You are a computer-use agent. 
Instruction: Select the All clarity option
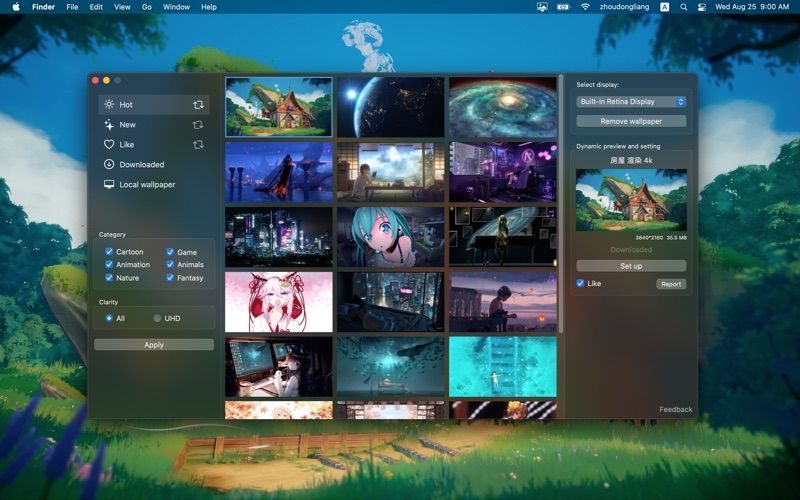pyautogui.click(x=109, y=318)
